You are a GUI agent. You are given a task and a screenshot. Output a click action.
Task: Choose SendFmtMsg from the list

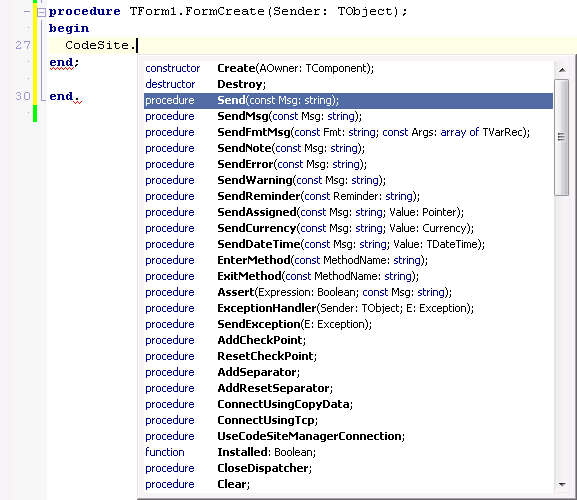(x=348, y=132)
